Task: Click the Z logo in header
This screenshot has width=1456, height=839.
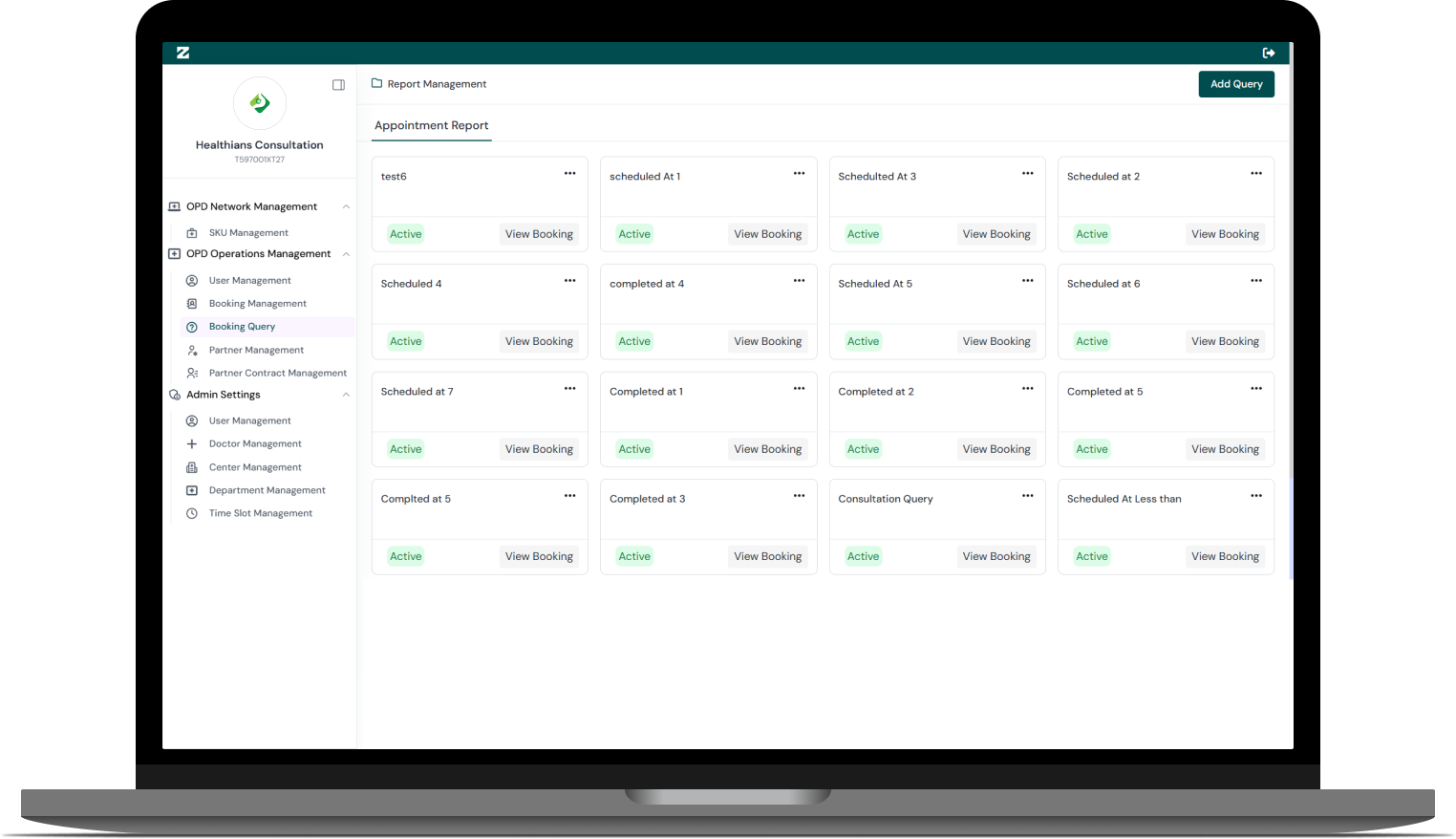Action: (182, 53)
